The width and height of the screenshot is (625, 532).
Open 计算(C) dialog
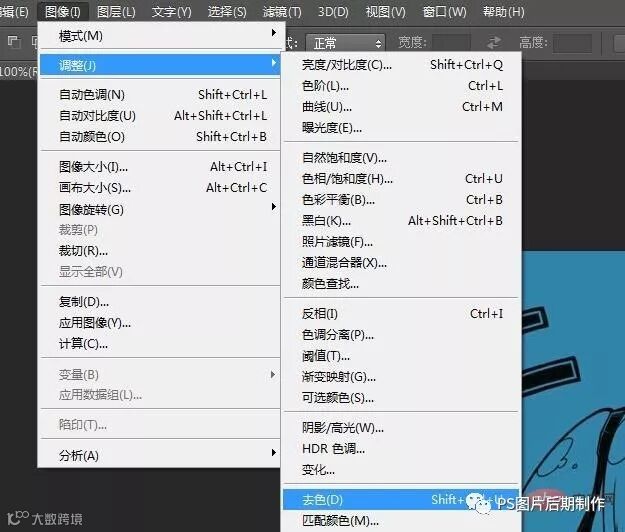tap(159, 344)
